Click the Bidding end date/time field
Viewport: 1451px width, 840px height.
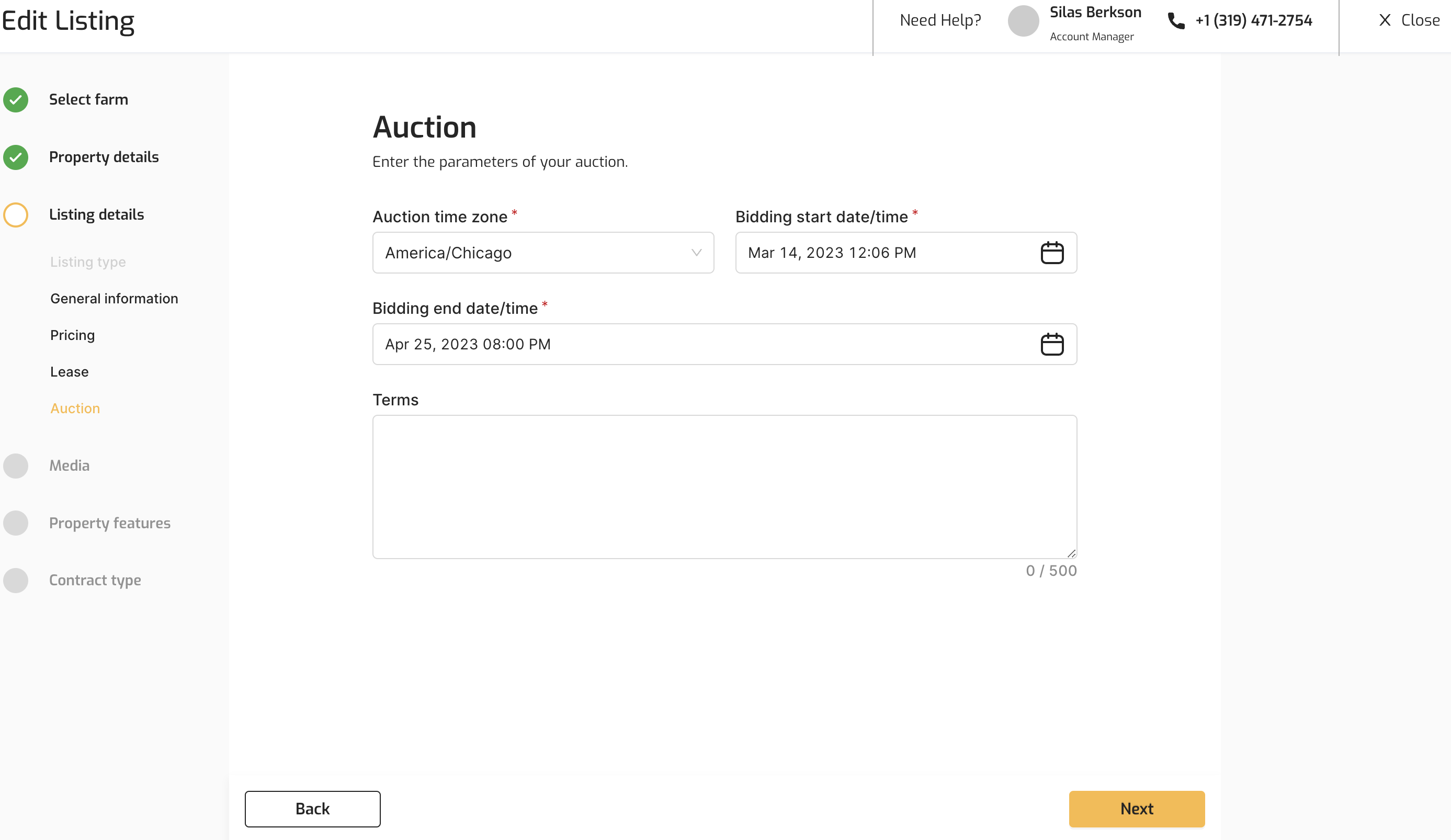click(691, 344)
